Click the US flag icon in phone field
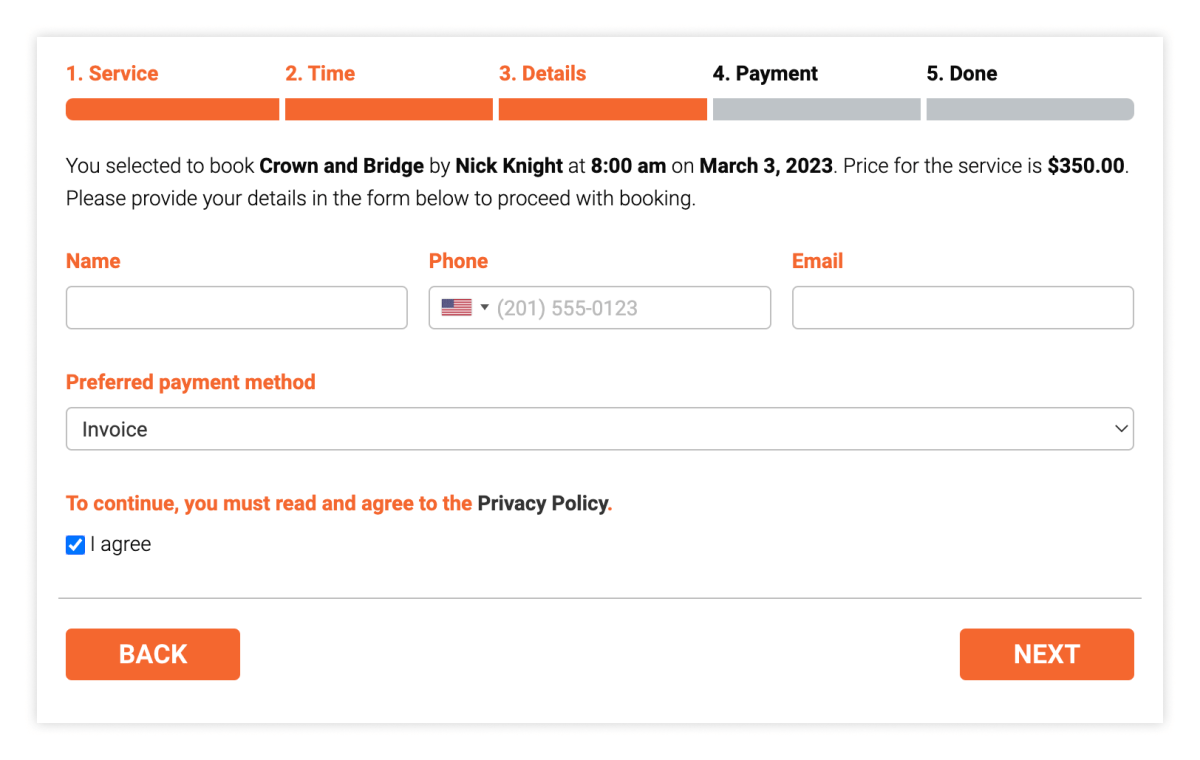Image resolution: width=1200 pixels, height=760 pixels. pyautogui.click(x=457, y=307)
